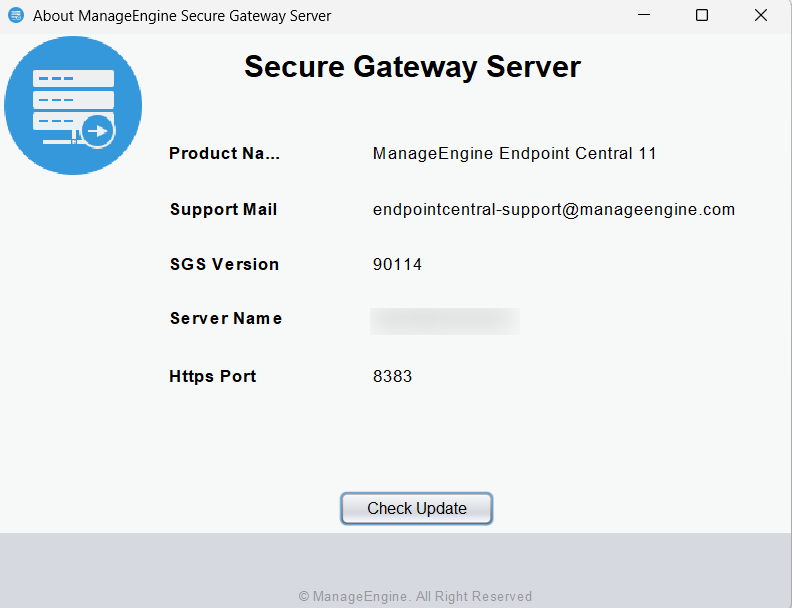The height and width of the screenshot is (608, 792).
Task: Maximize the About window
Action: [702, 15]
